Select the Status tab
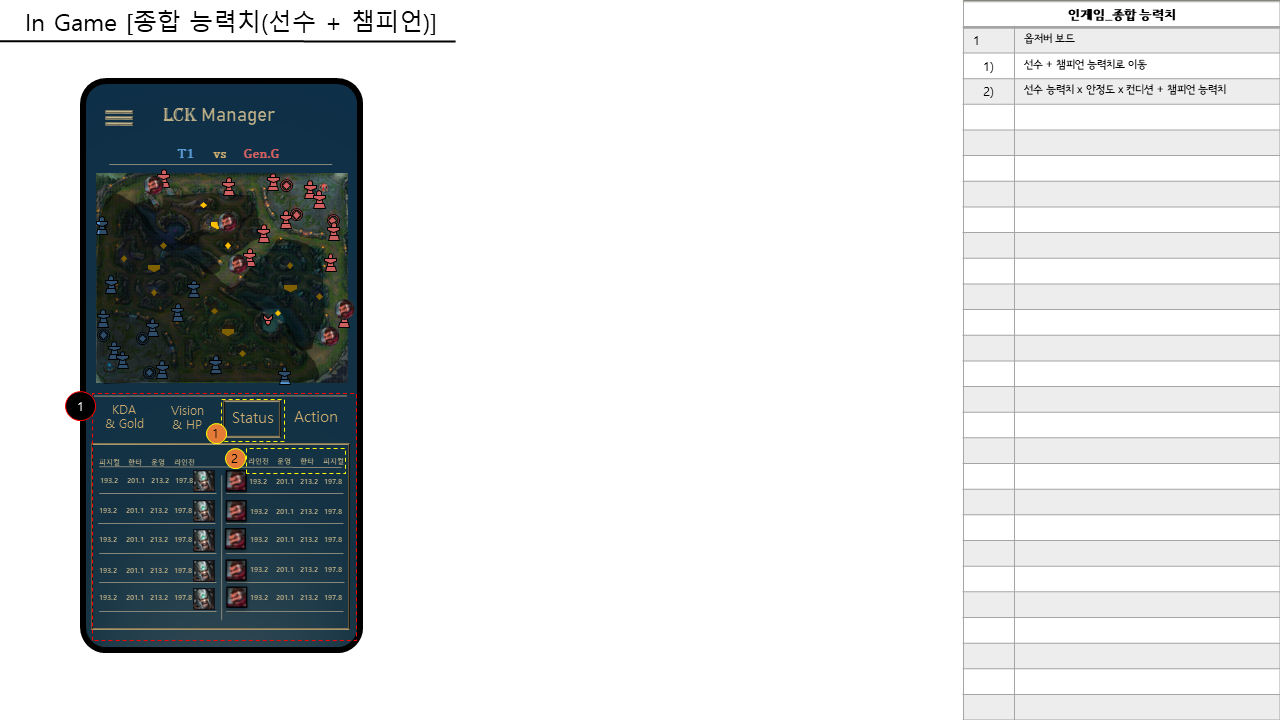Image resolution: width=1280 pixels, height=720 pixels. 252,418
